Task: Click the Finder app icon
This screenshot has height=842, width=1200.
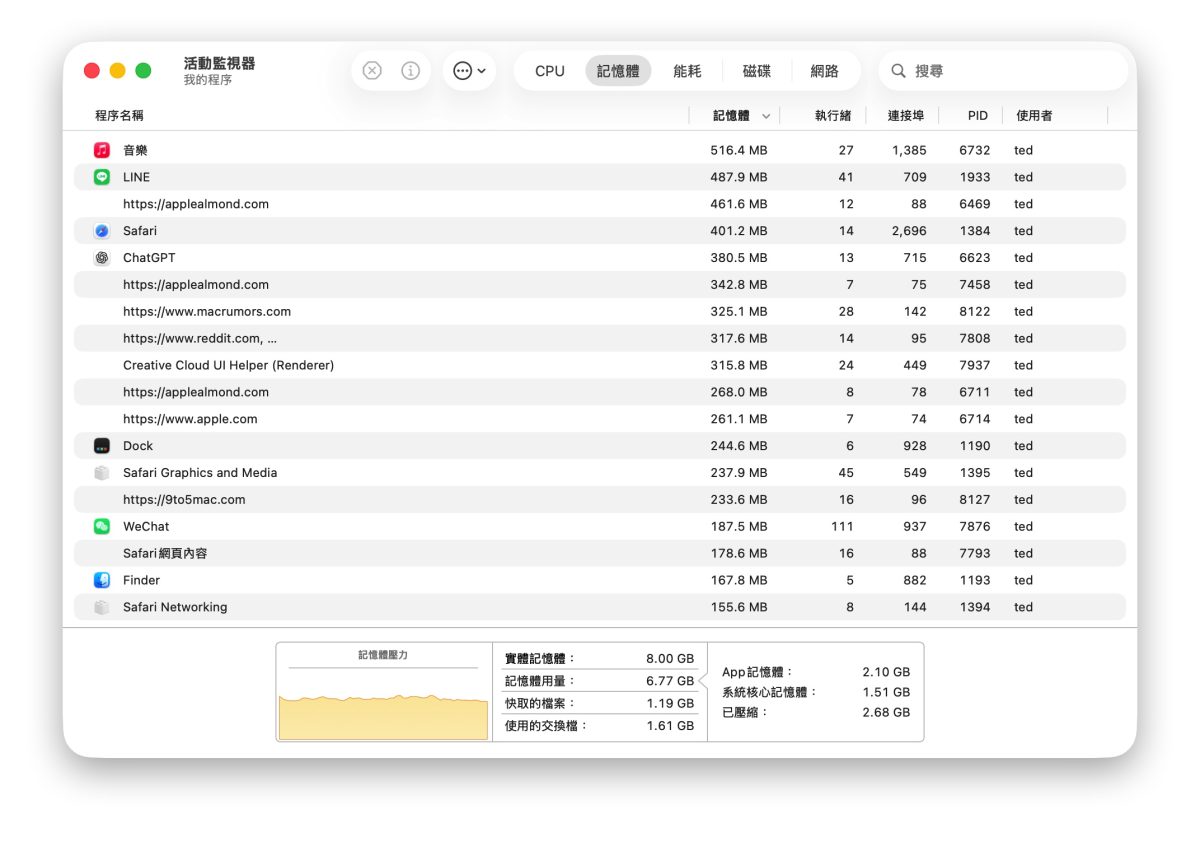Action: click(102, 580)
